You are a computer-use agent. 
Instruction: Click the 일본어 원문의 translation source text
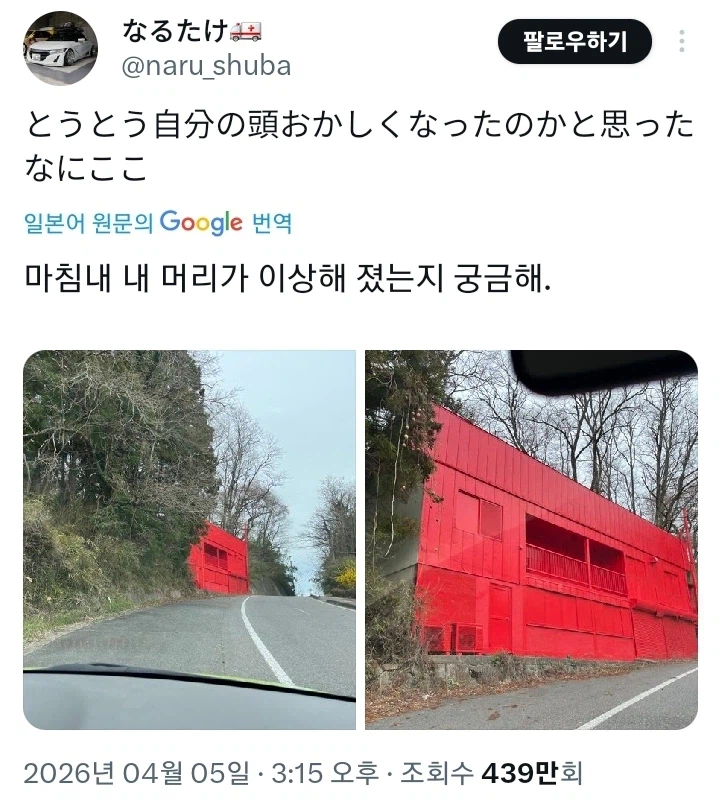pyautogui.click(x=89, y=223)
